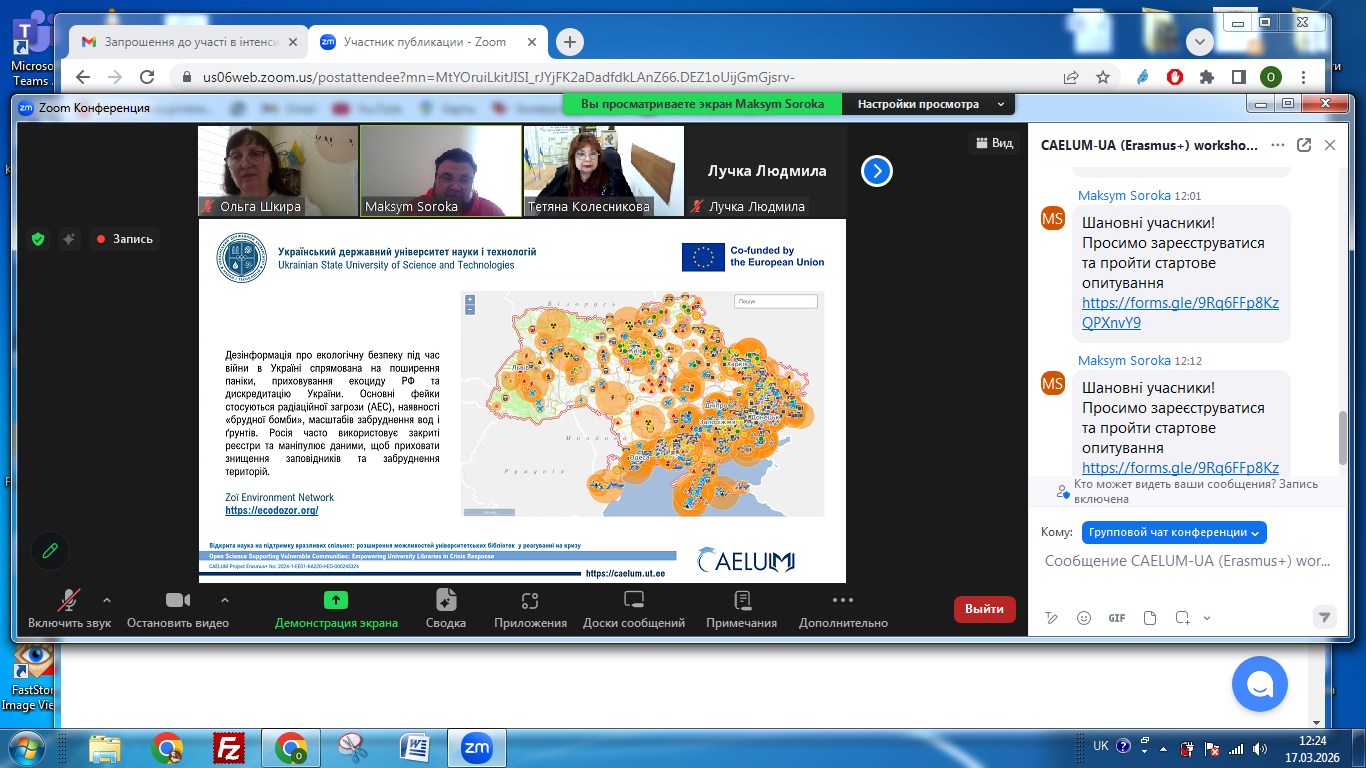Open the Приложения apps icon
The width and height of the screenshot is (1366, 768).
click(529, 601)
